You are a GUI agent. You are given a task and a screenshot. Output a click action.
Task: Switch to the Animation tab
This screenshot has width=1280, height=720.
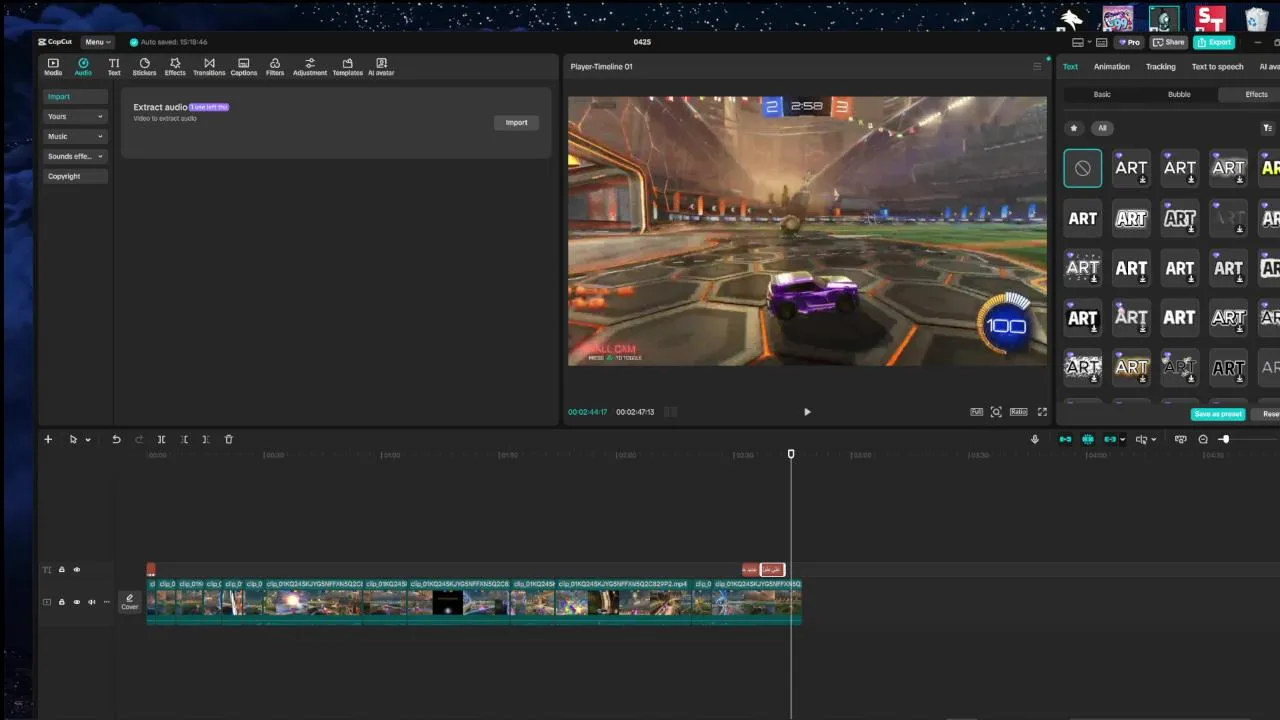click(x=1111, y=67)
